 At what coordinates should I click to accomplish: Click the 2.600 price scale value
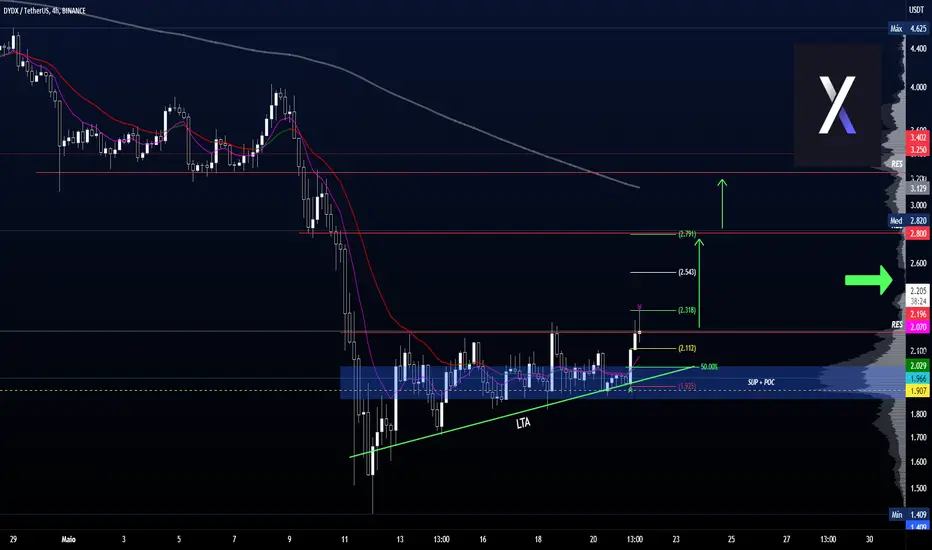[918, 263]
